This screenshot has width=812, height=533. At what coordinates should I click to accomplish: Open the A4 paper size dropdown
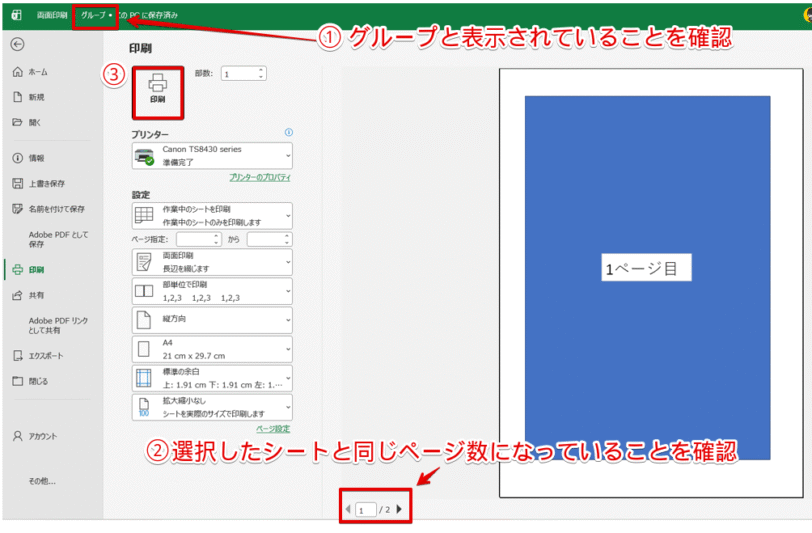pos(212,349)
